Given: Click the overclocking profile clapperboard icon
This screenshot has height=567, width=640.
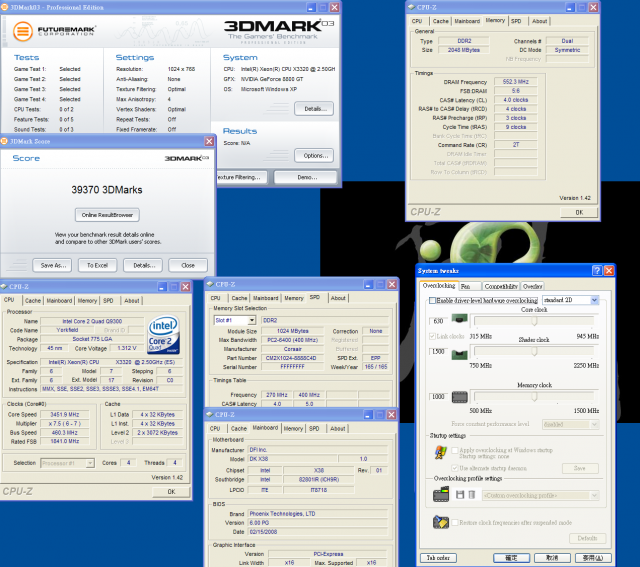Looking at the screenshot, I should pyautogui.click(x=441, y=494).
